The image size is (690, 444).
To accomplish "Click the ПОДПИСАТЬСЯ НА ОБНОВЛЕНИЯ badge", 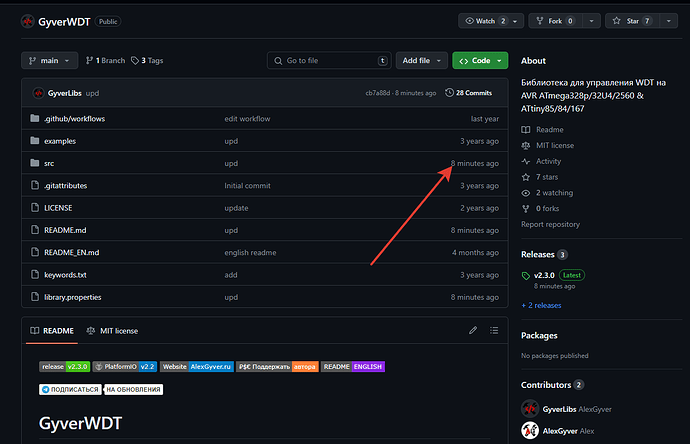I will [101, 389].
